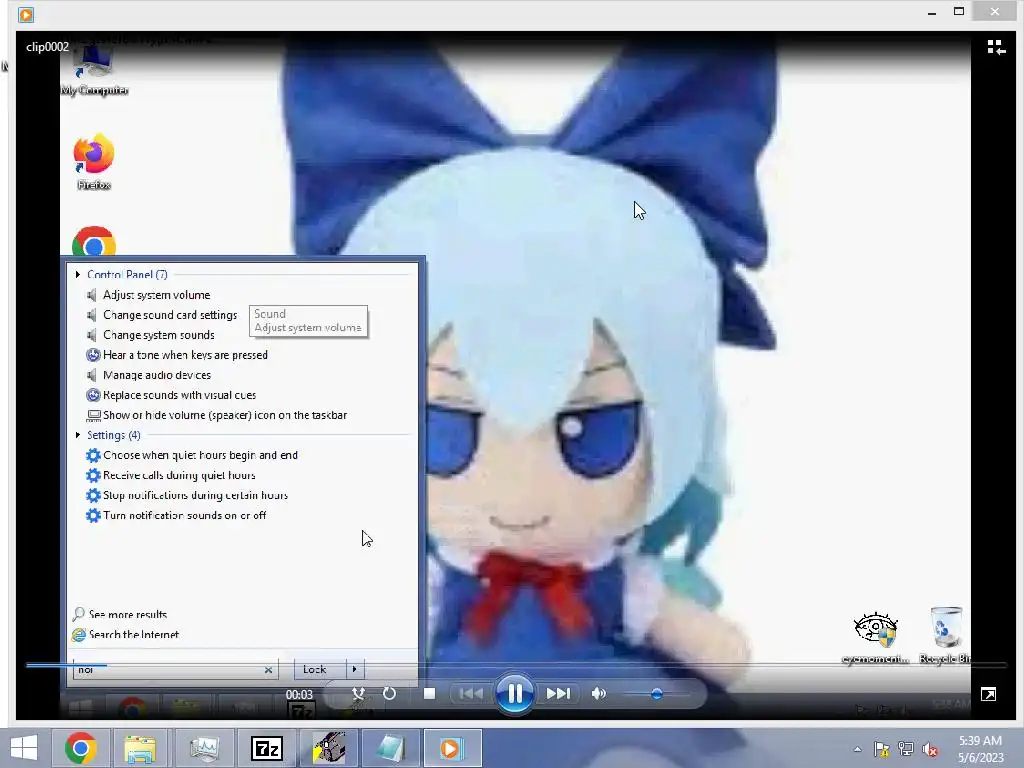Click Receive calls during quiet hours
The width and height of the screenshot is (1024, 768).
point(179,475)
